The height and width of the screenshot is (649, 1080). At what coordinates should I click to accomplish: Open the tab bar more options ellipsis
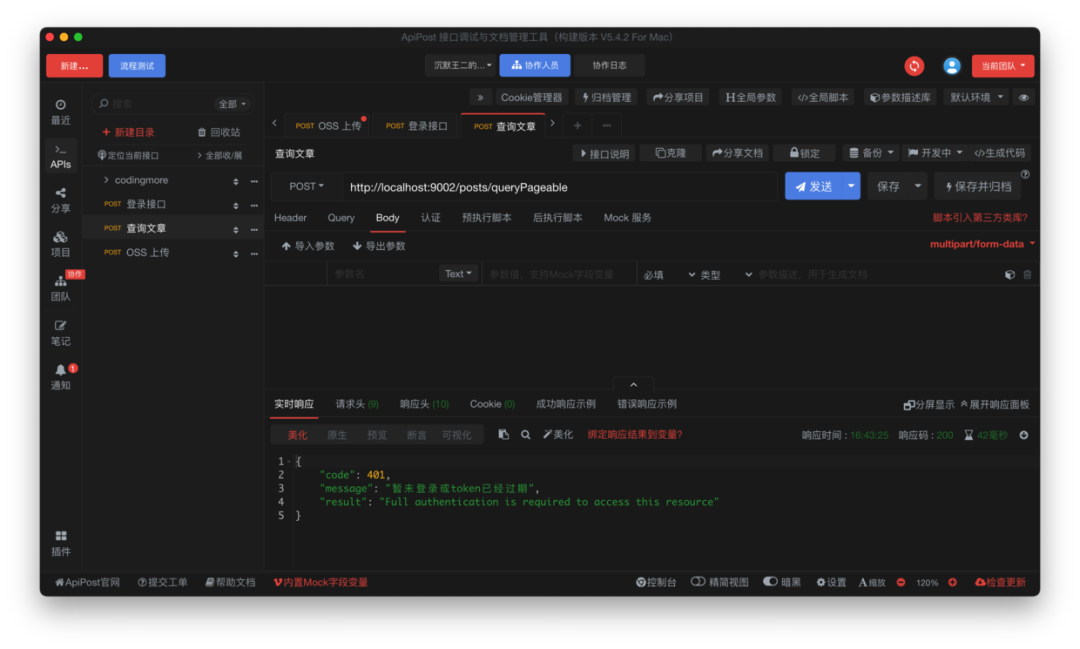click(x=606, y=125)
